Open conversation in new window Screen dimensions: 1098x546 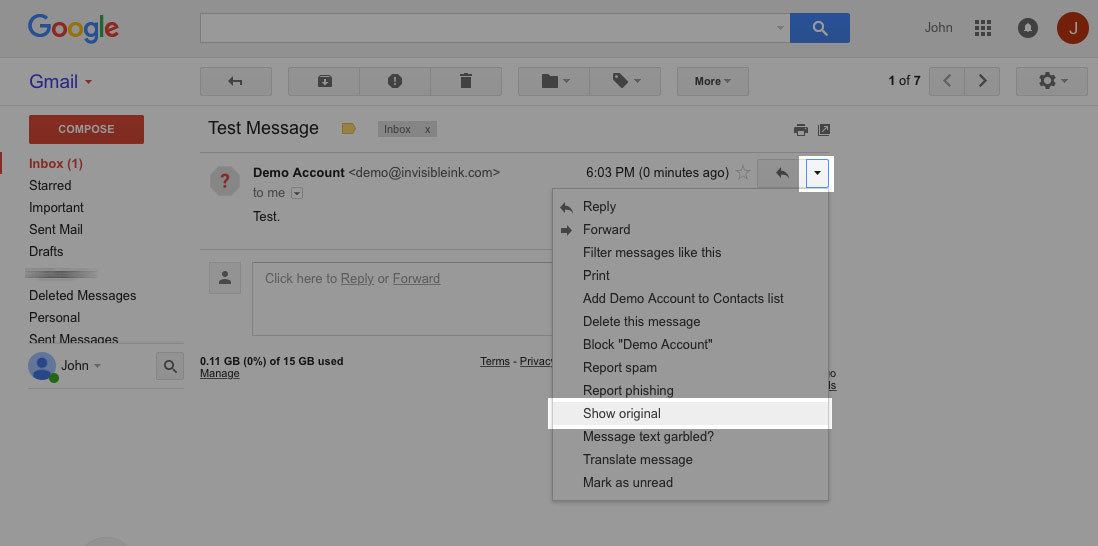824,130
